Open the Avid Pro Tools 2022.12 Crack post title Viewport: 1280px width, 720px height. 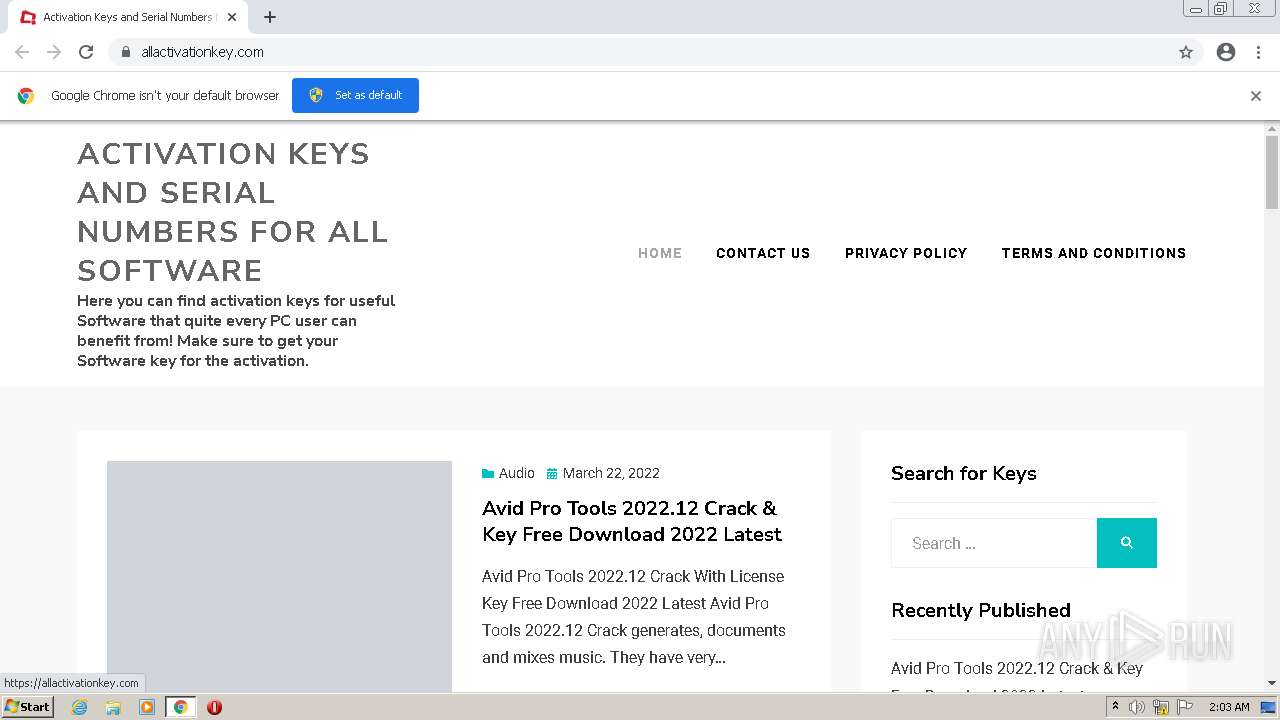pos(632,521)
